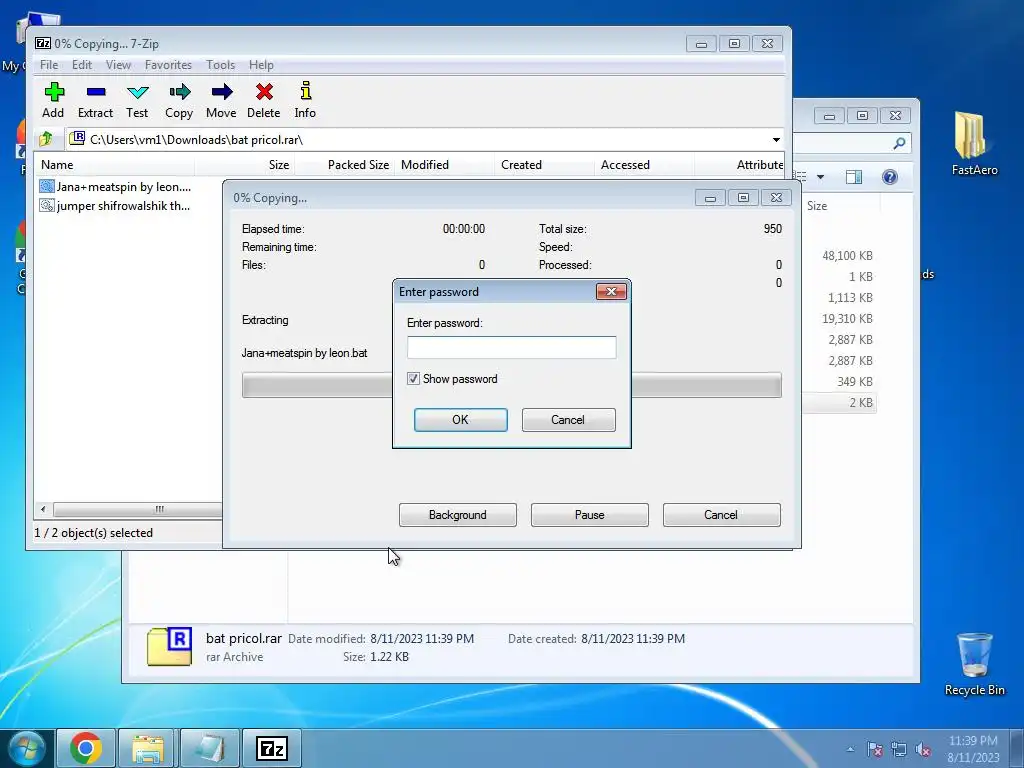This screenshot has height=768, width=1024.
Task: Open the View menu
Action: [x=118, y=65]
